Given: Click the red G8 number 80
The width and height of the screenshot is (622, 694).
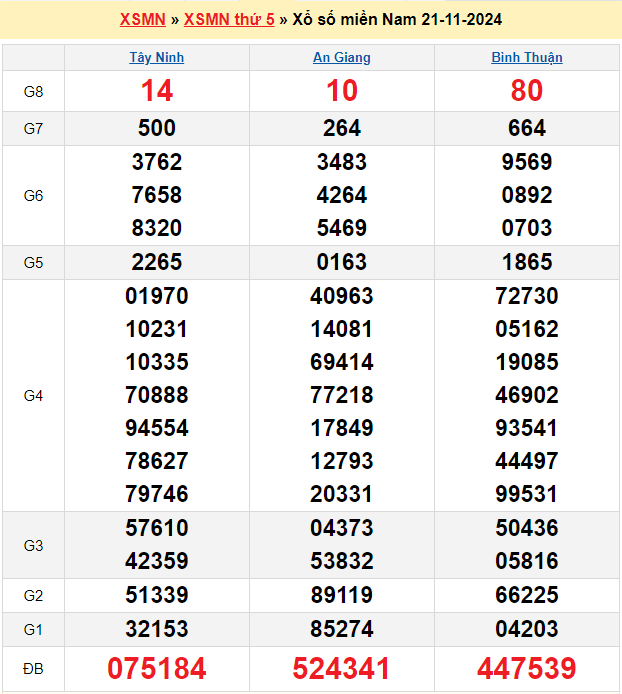Looking at the screenshot, I should pos(527,91).
